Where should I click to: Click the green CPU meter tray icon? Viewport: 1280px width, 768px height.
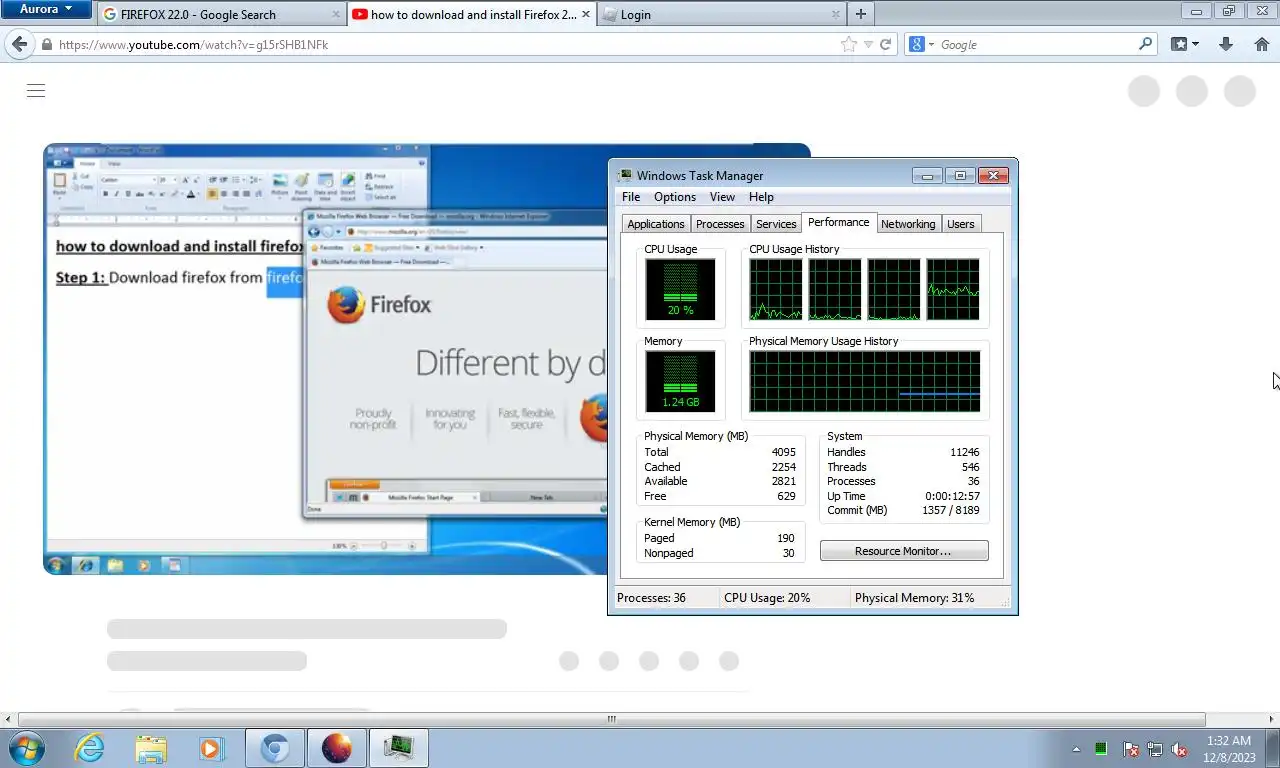[1101, 749]
